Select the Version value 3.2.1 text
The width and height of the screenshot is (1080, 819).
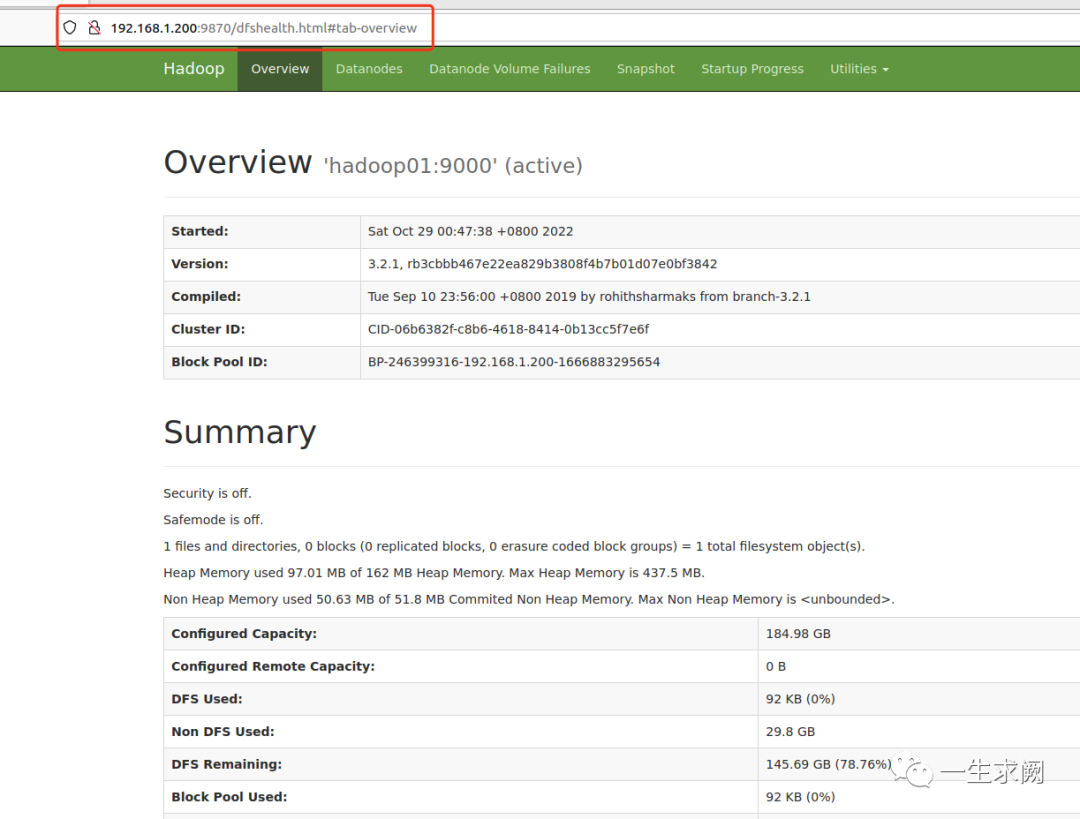click(x=543, y=264)
